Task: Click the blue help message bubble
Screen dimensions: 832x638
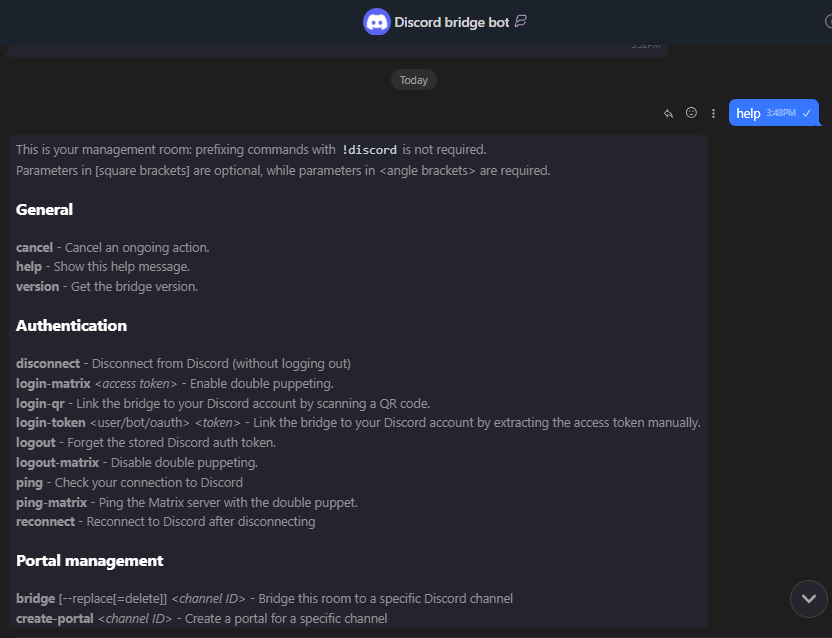Action: pyautogui.click(x=748, y=113)
